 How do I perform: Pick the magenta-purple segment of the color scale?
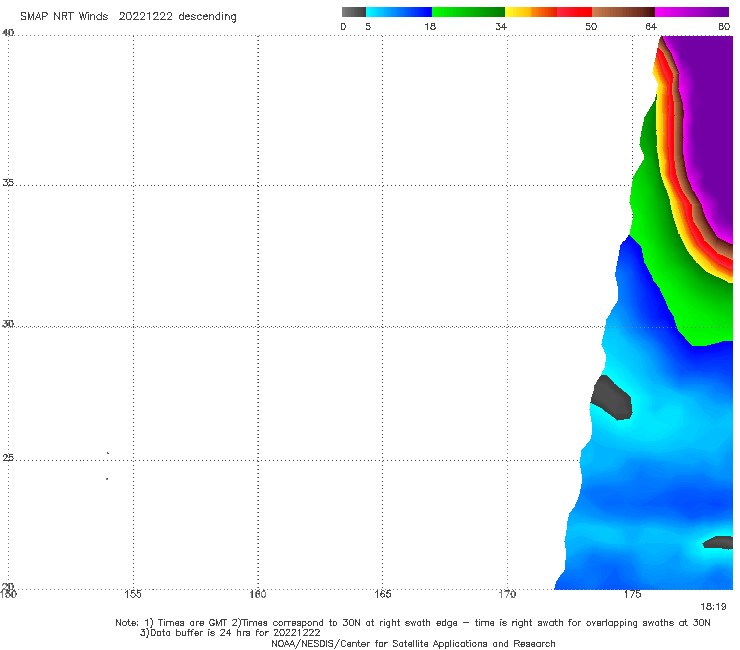(x=692, y=12)
